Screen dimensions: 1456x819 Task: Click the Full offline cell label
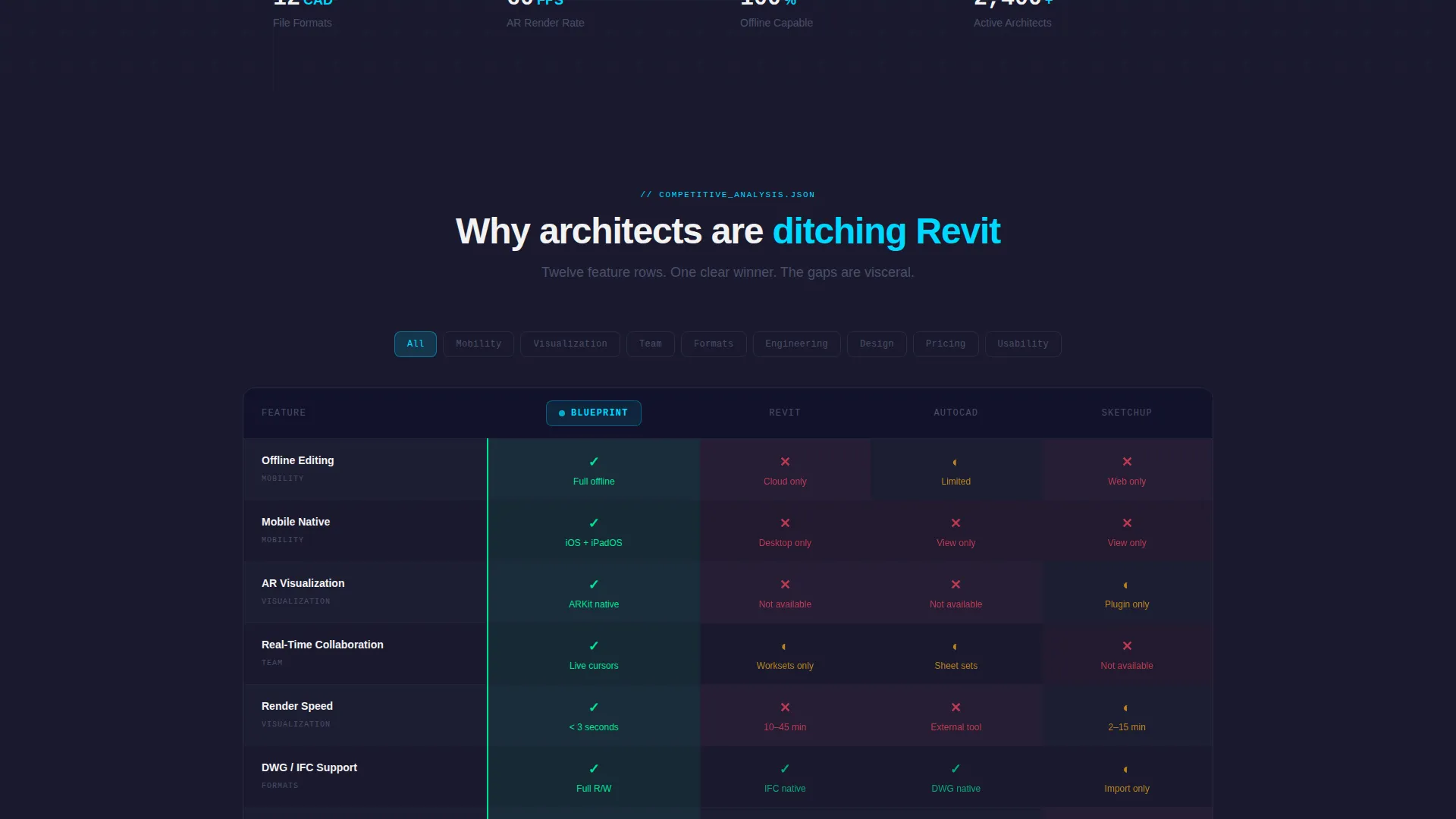(594, 482)
